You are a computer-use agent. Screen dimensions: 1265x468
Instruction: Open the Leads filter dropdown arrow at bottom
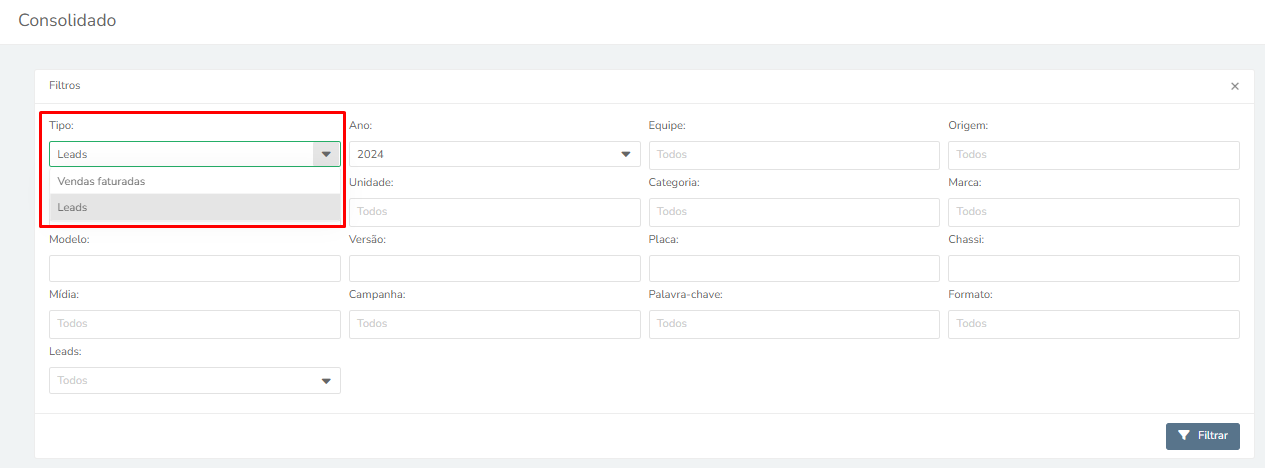point(327,381)
